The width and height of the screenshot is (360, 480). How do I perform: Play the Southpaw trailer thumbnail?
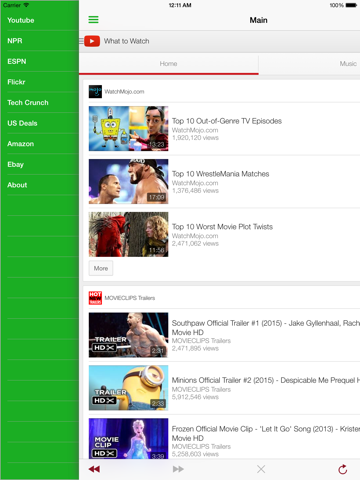coord(128,335)
